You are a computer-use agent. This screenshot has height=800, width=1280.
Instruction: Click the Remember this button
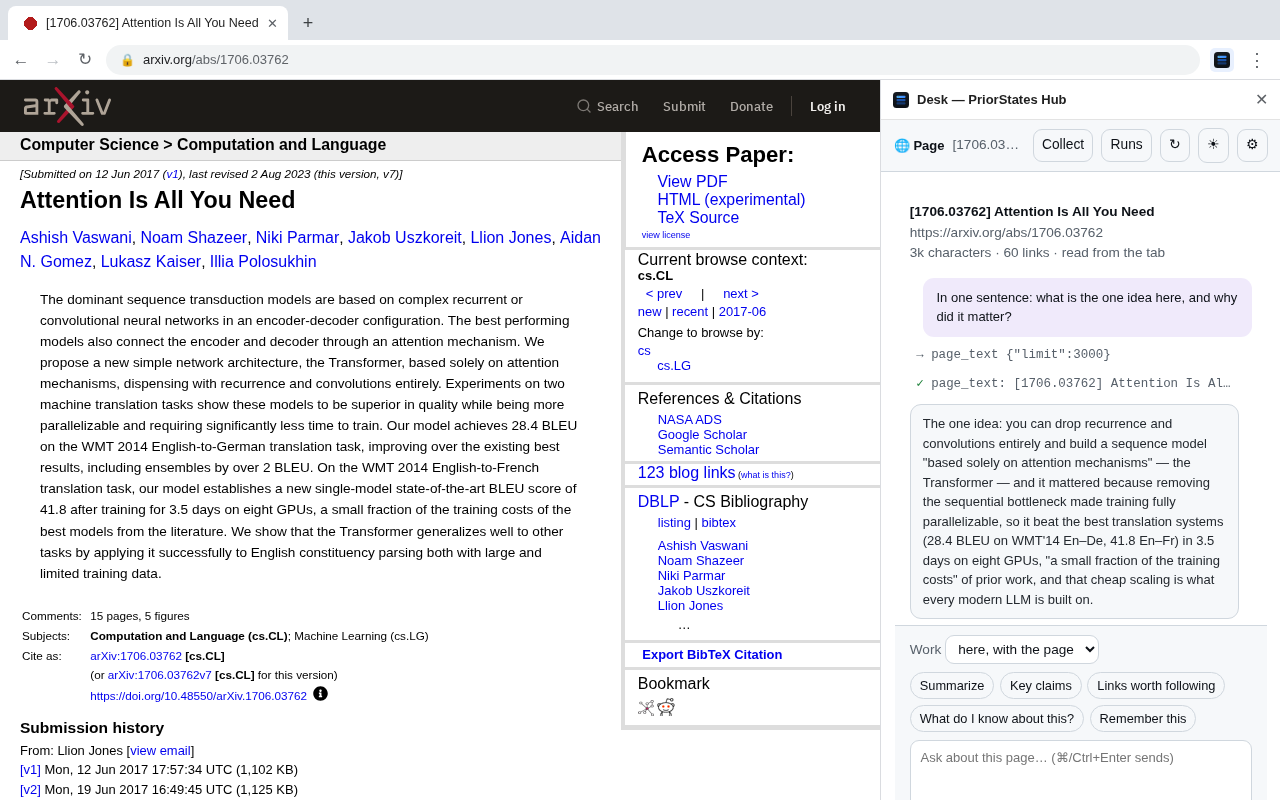[1143, 719]
